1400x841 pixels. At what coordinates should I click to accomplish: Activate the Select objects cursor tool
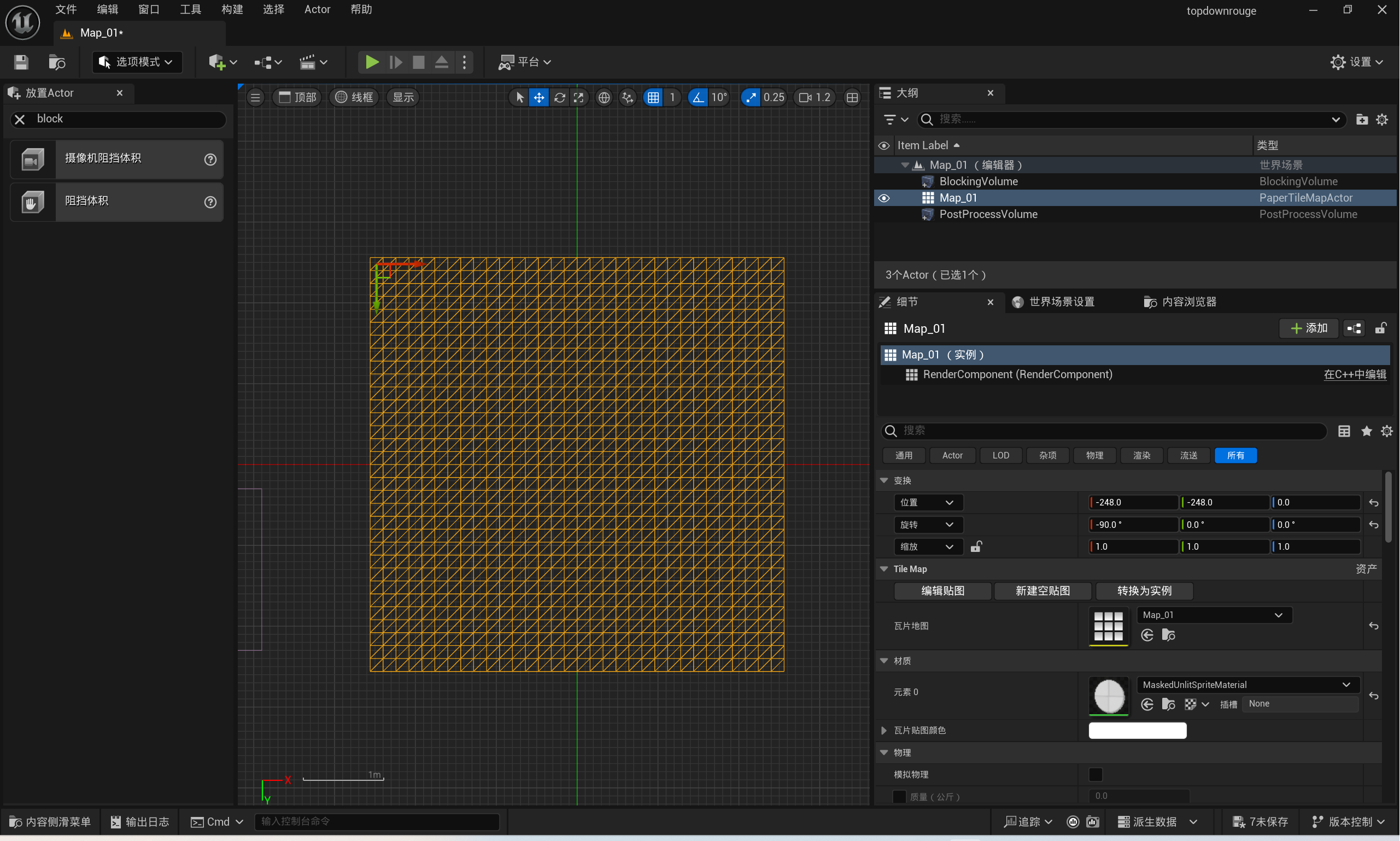pyautogui.click(x=519, y=97)
